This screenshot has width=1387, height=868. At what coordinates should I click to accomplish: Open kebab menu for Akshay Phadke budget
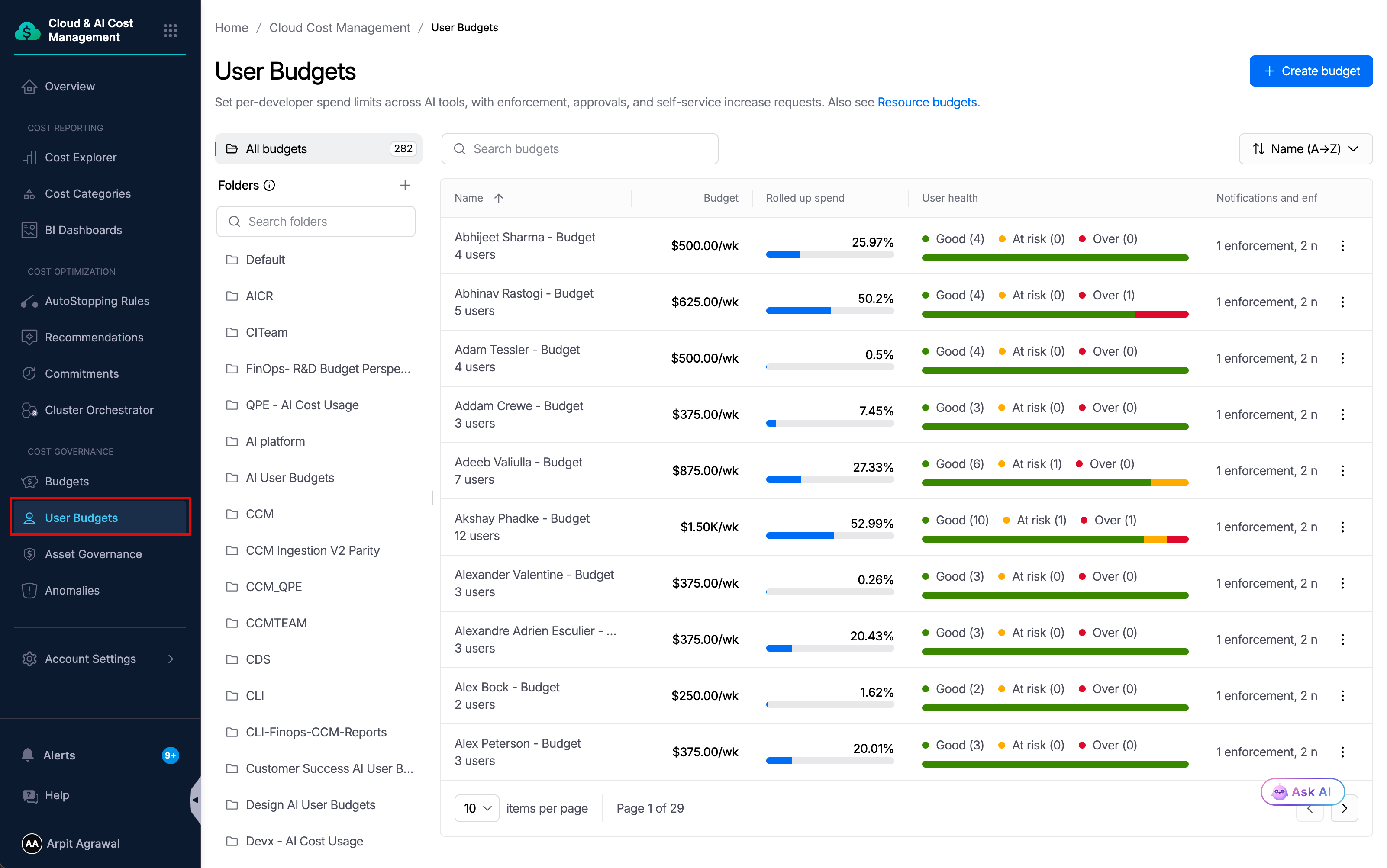[1342, 527]
